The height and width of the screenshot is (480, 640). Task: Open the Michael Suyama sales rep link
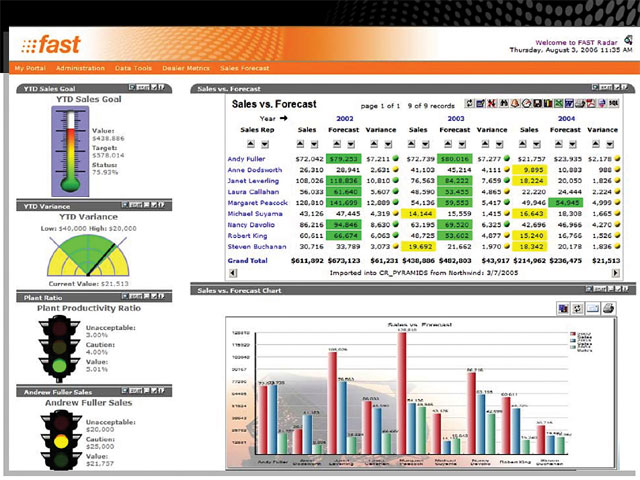tap(255, 213)
